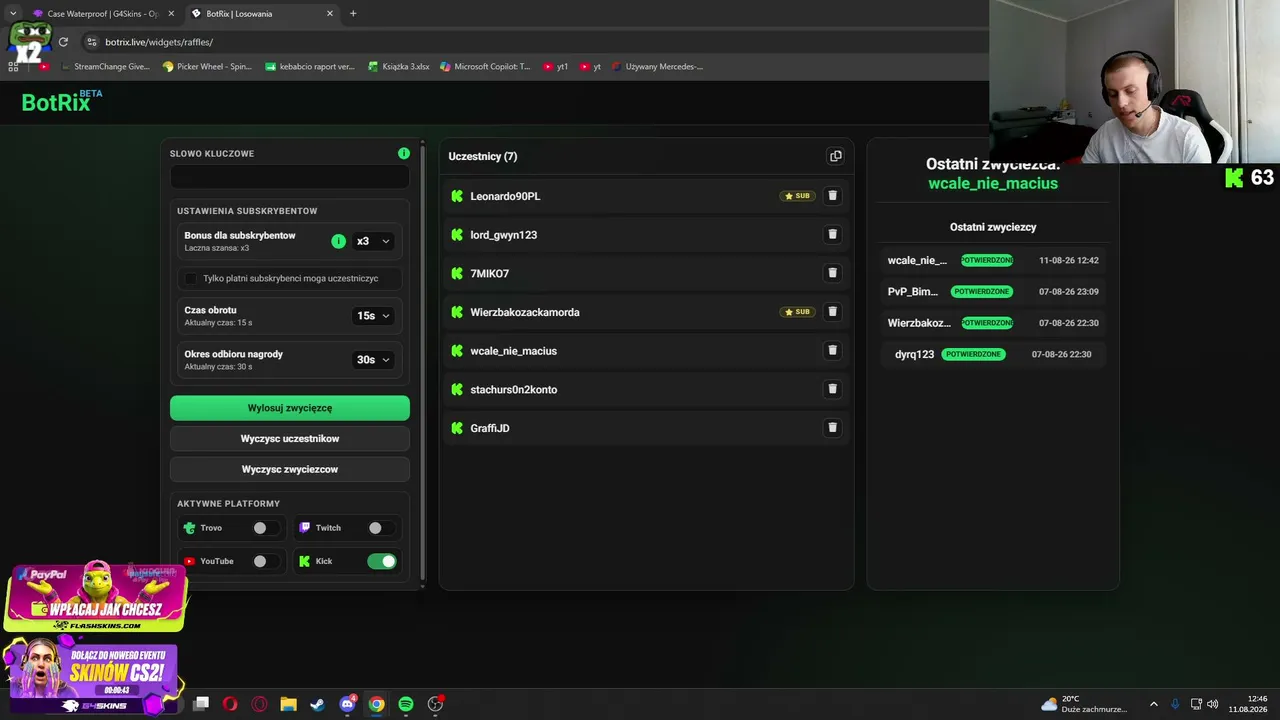The width and height of the screenshot is (1280, 720).
Task: Open the yt1 bookmark
Action: (x=556, y=67)
